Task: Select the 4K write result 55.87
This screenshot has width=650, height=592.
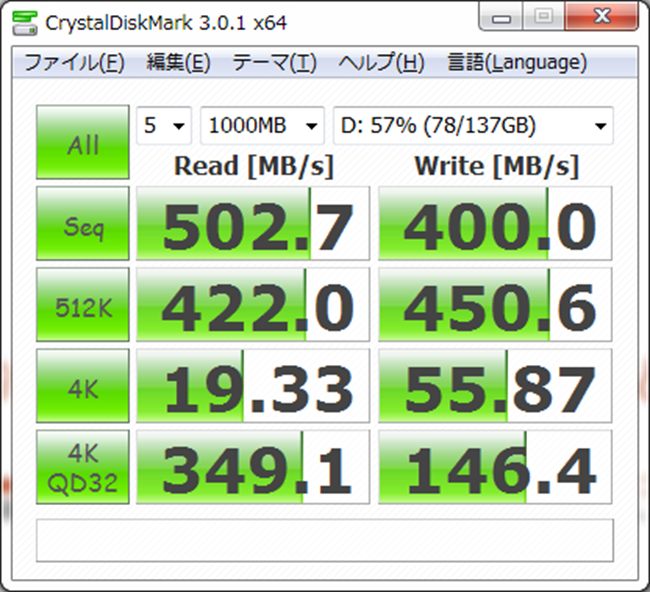Action: pyautogui.click(x=495, y=386)
